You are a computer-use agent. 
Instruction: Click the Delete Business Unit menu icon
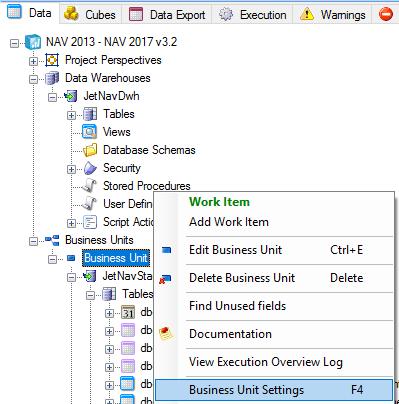point(165,279)
